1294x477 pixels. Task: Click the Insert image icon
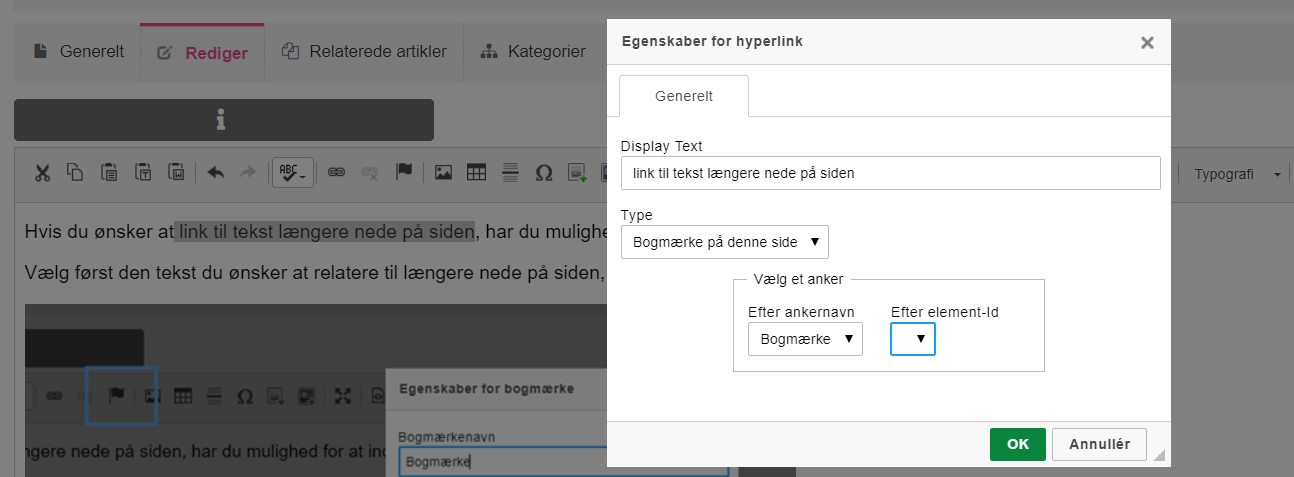click(444, 172)
